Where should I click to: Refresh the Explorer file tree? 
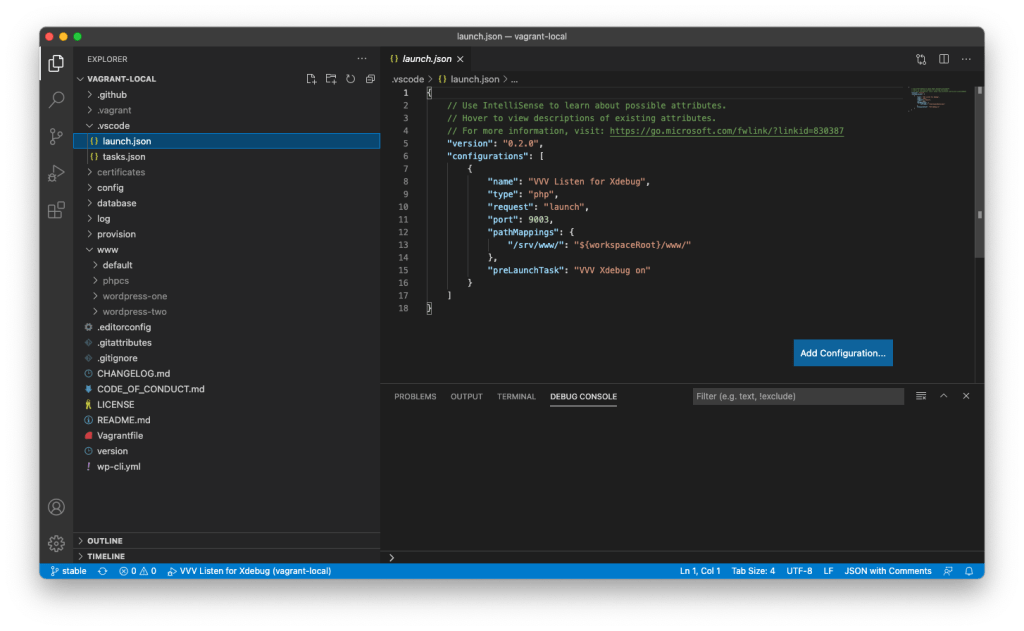(350, 79)
